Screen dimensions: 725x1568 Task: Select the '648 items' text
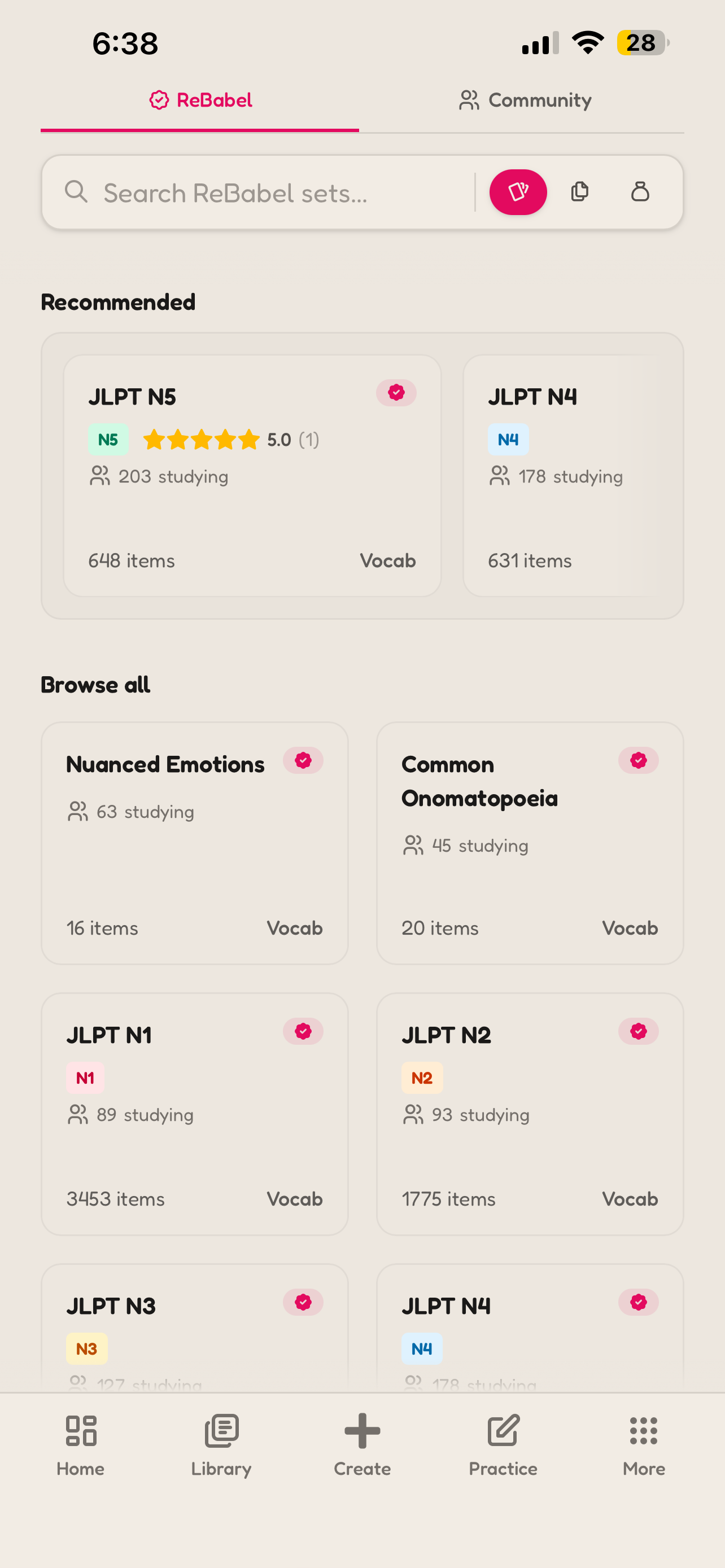pos(132,560)
